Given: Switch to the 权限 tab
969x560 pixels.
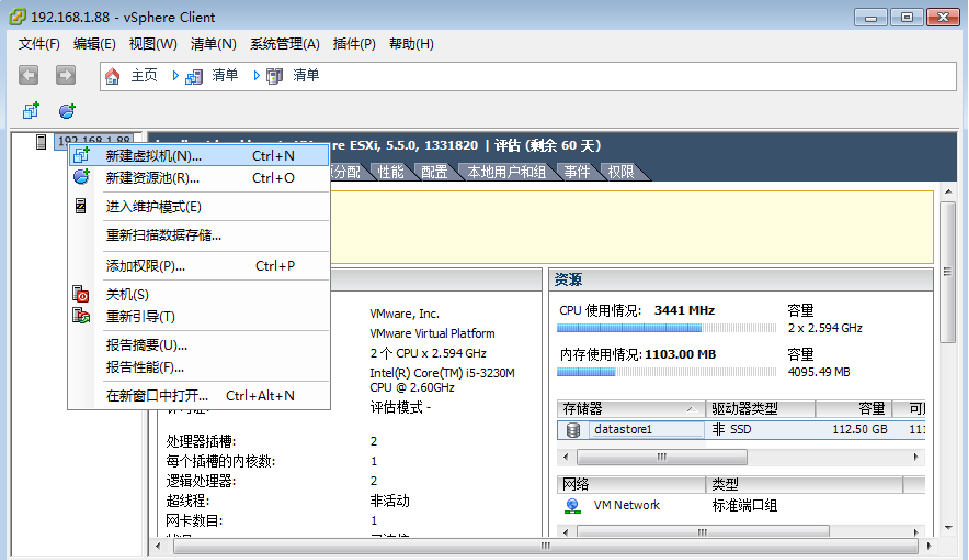Looking at the screenshot, I should point(620,172).
